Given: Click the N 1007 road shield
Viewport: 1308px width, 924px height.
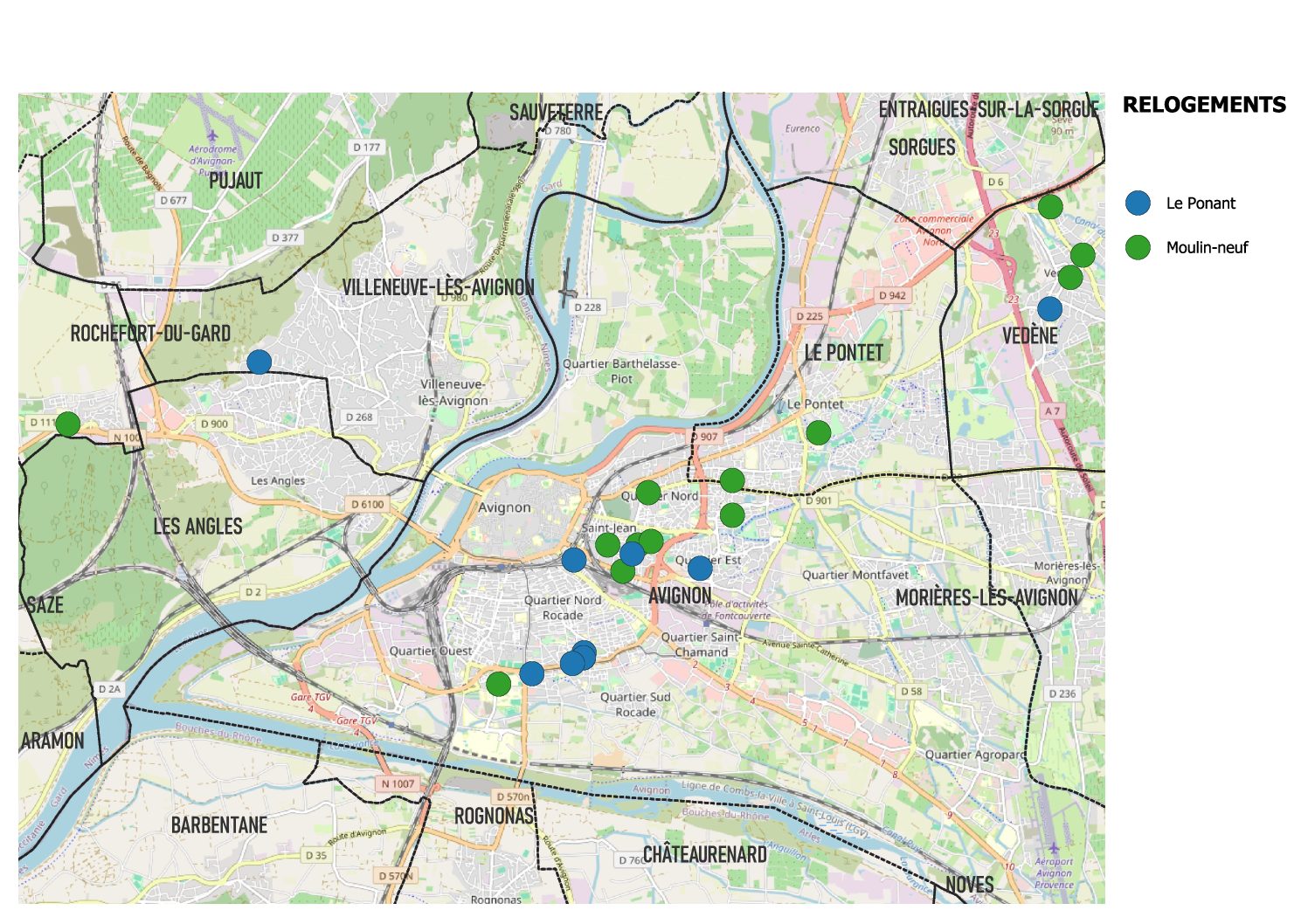Looking at the screenshot, I should (x=398, y=783).
